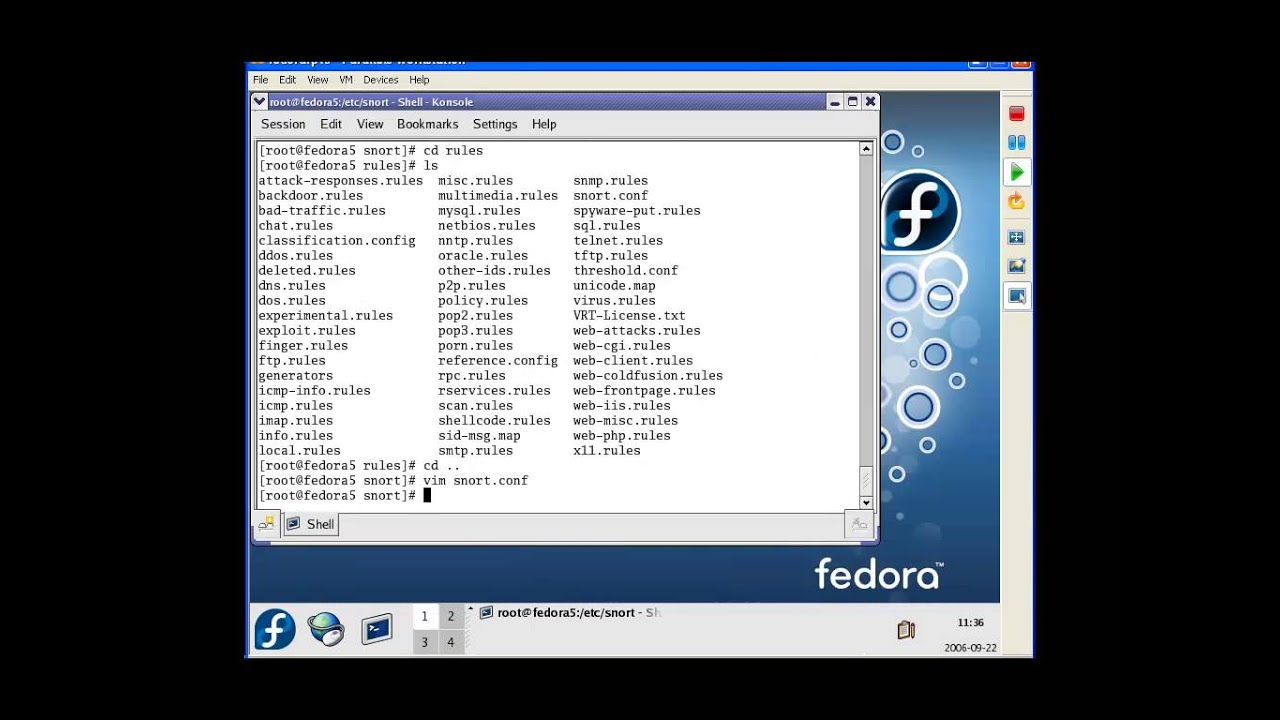Click the taskbar window list arrow
This screenshot has height=720, width=1280.
[470, 609]
